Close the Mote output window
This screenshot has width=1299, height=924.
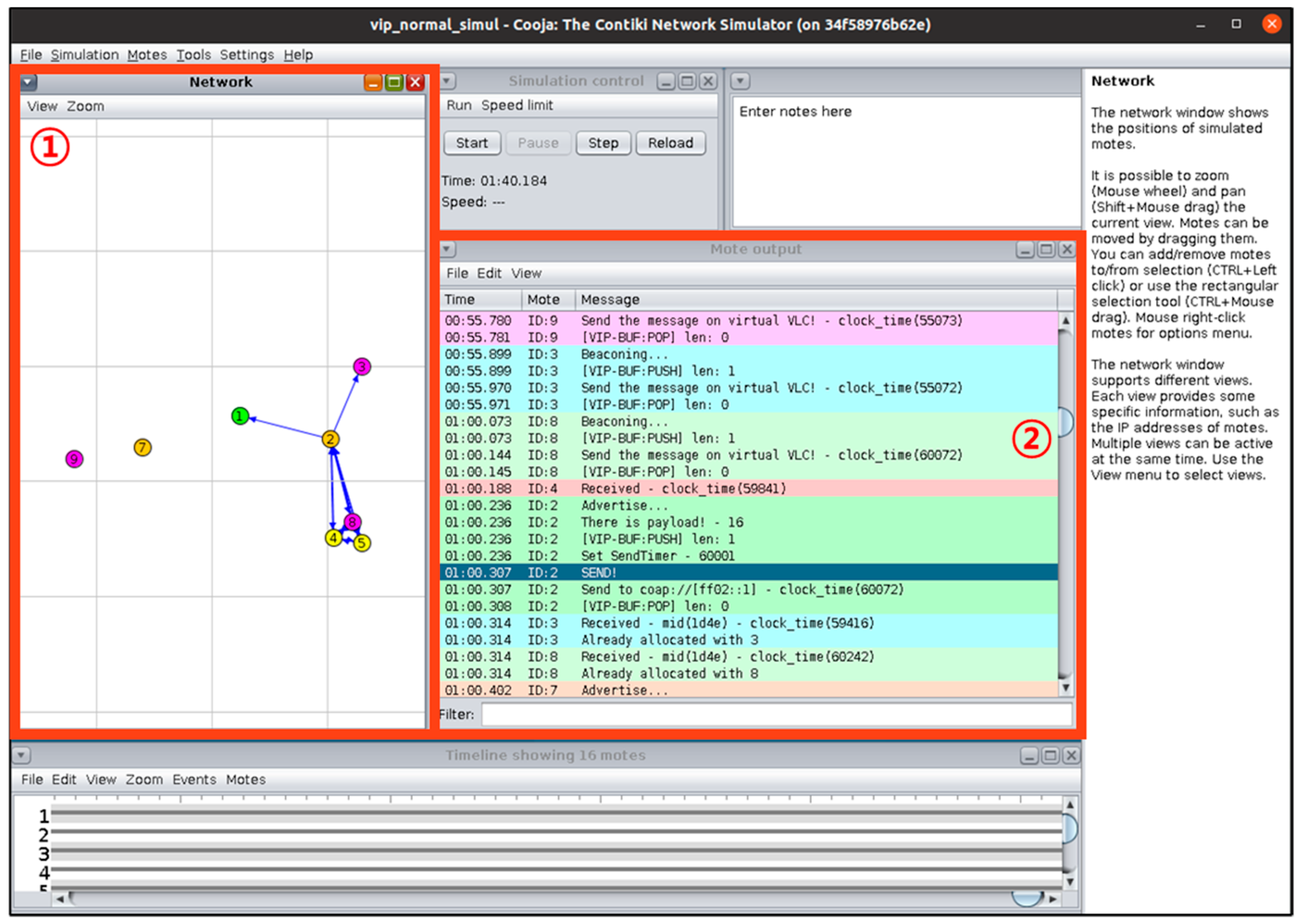pyautogui.click(x=1067, y=249)
